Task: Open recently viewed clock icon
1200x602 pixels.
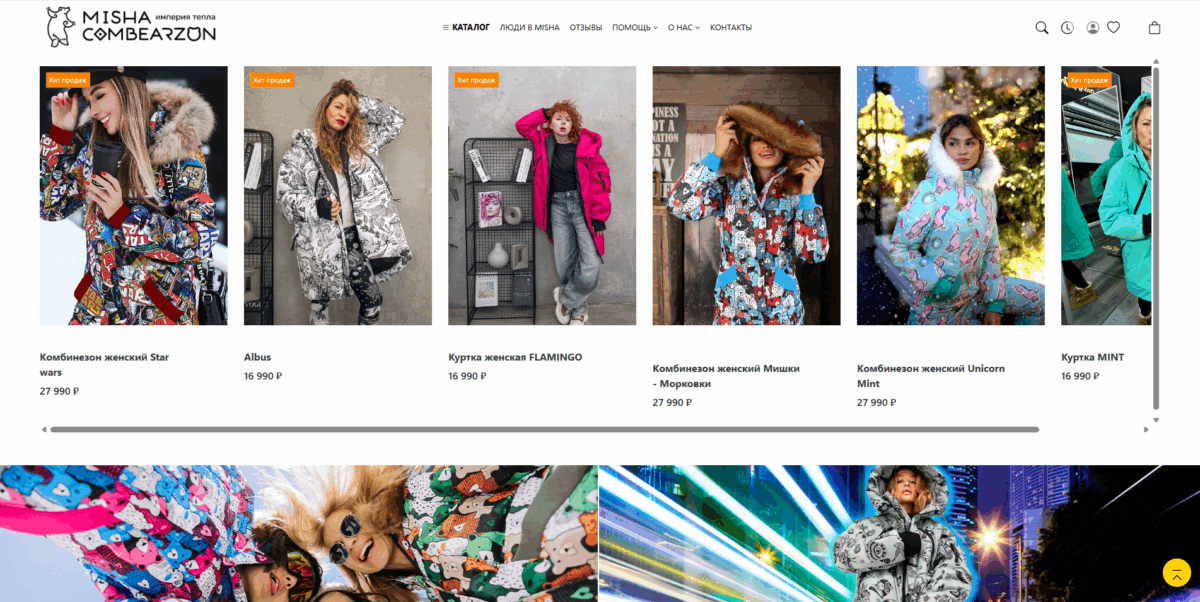Action: (1067, 28)
